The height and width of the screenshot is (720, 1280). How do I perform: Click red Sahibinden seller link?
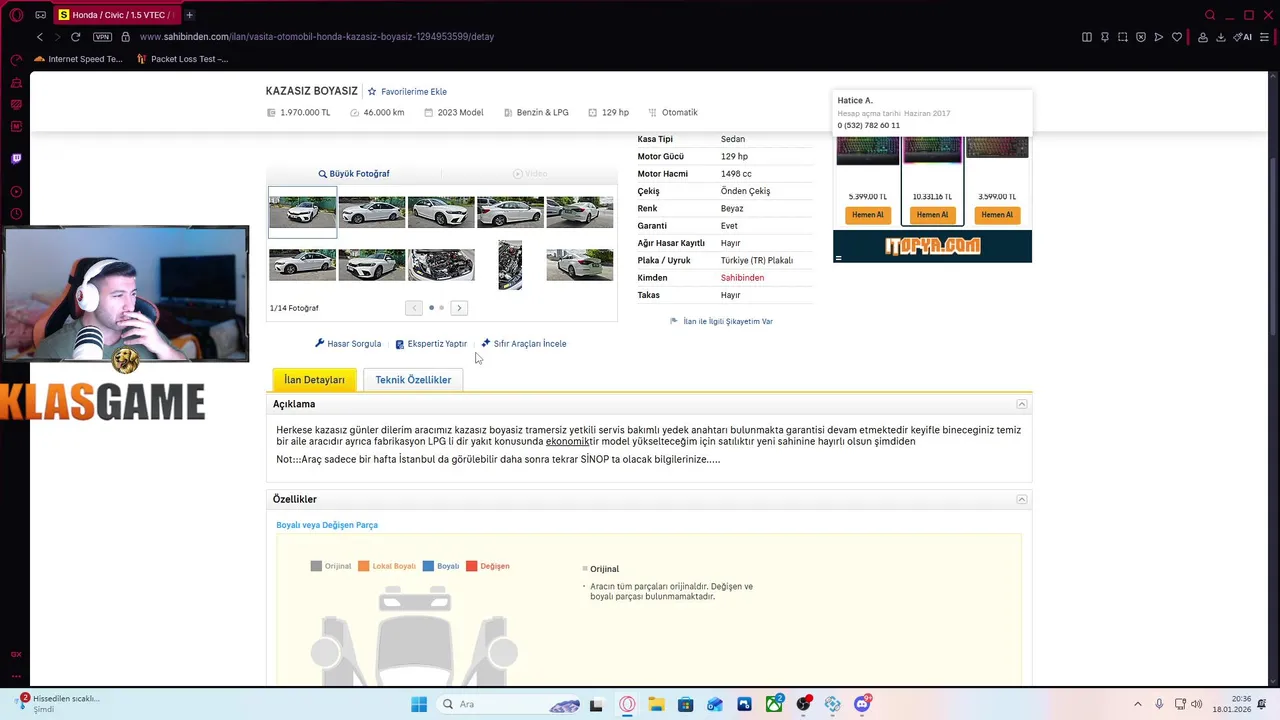[742, 278]
